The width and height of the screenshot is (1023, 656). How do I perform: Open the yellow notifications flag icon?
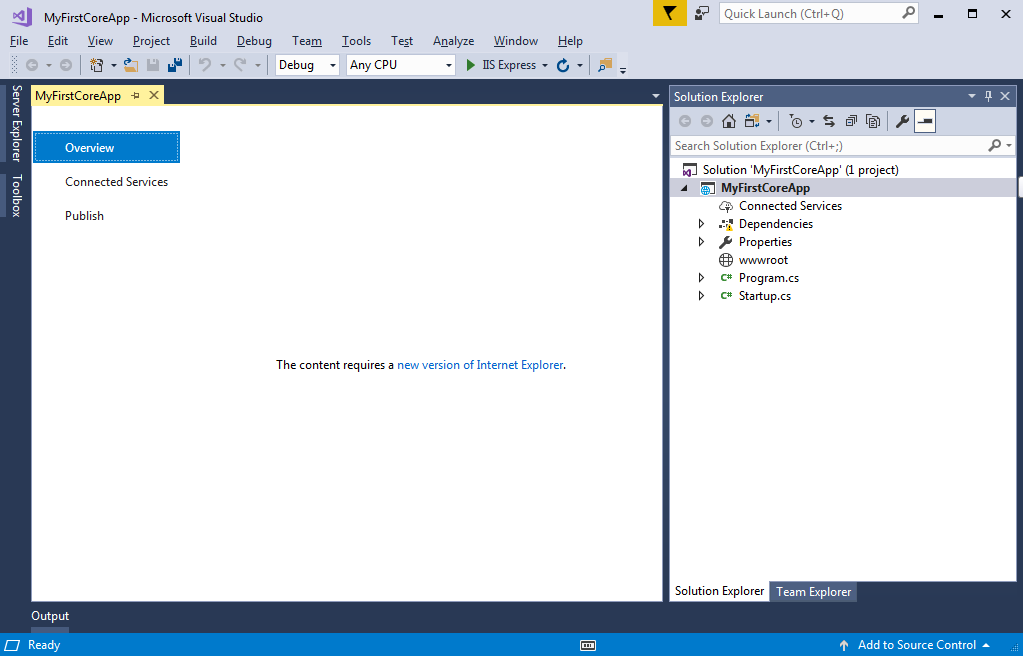point(669,13)
